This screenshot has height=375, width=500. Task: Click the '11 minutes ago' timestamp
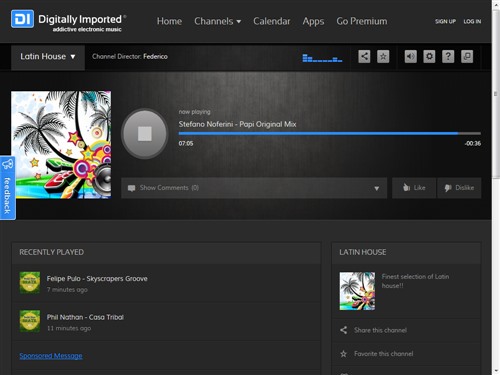tap(69, 328)
